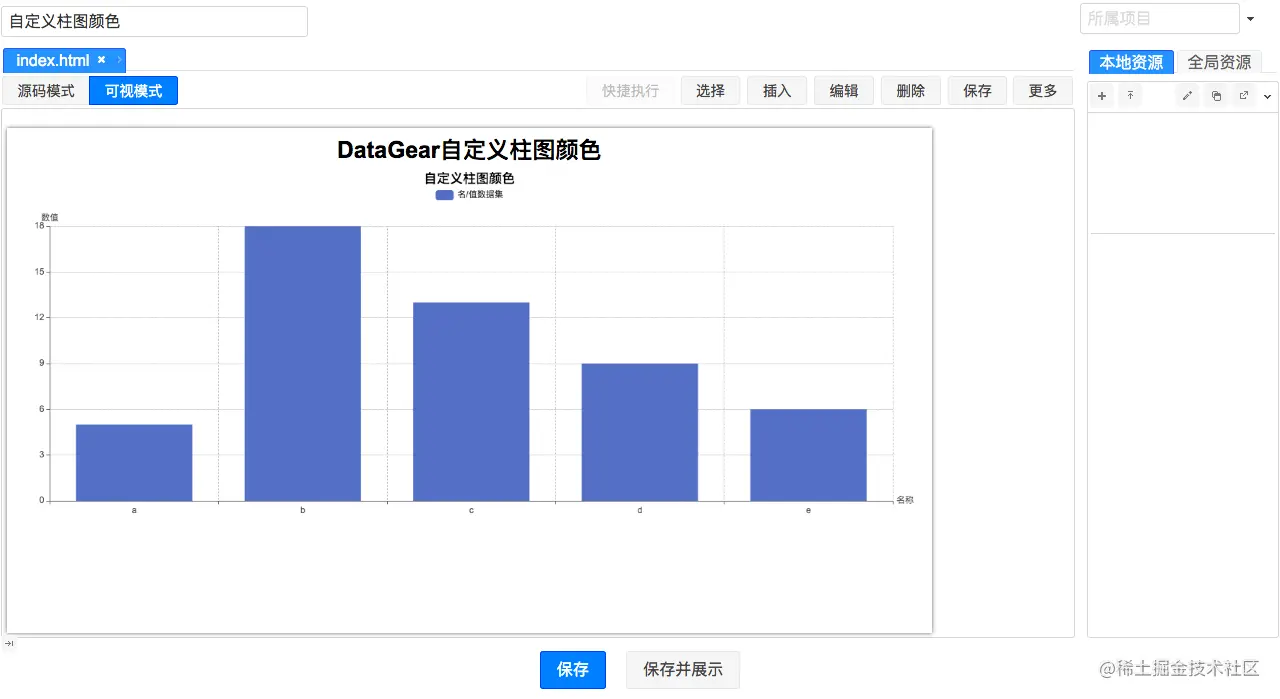
Task: Select the 全局资源 global resources tab
Action: click(1219, 62)
